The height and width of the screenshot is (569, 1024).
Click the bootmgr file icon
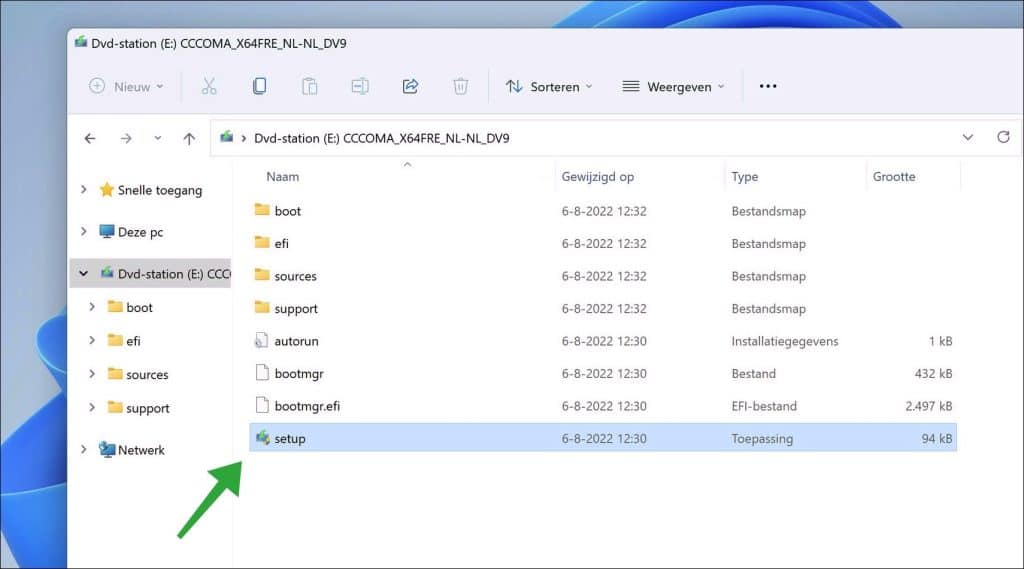tap(262, 373)
